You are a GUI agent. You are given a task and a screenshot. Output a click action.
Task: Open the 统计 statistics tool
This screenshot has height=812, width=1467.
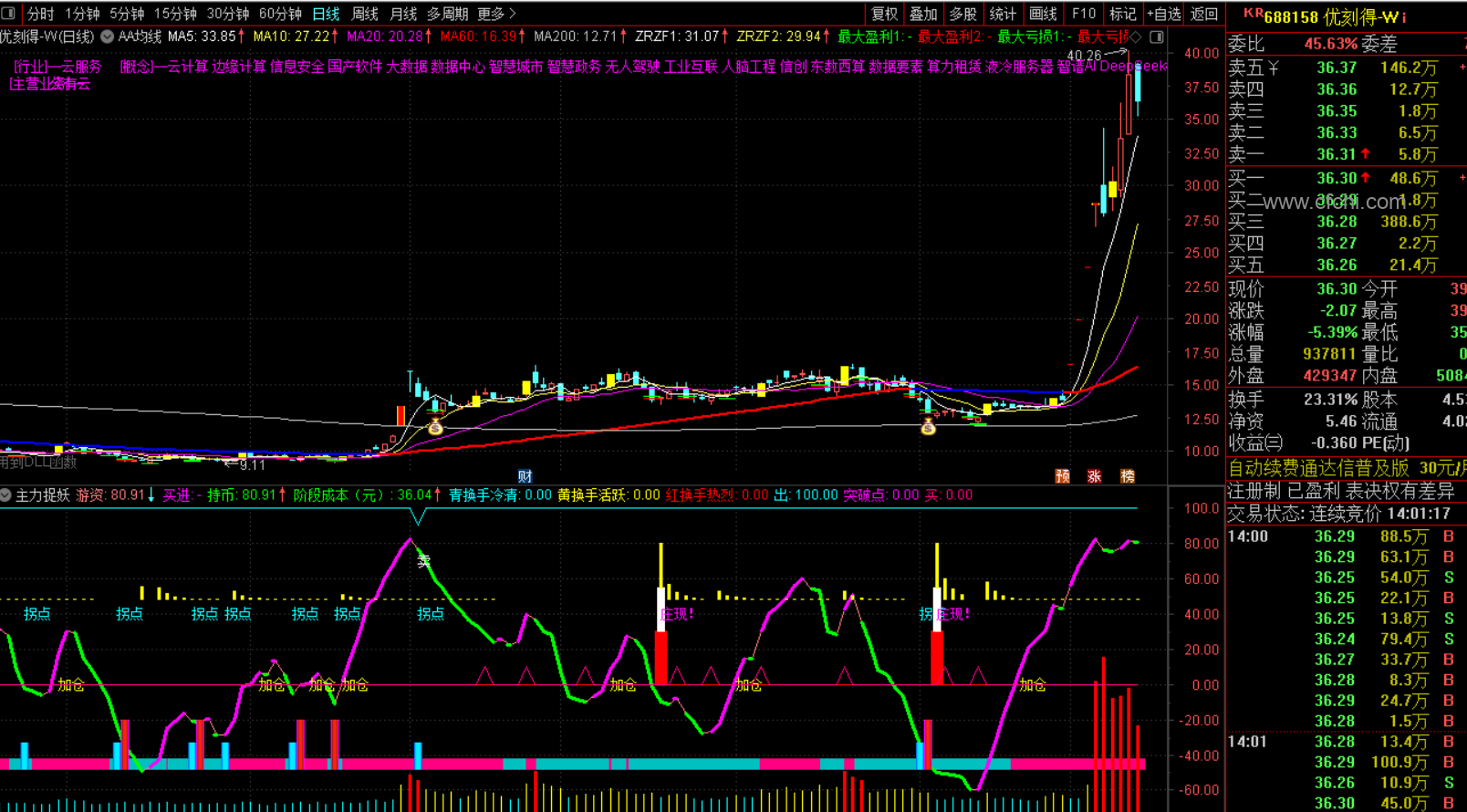click(x=1003, y=14)
